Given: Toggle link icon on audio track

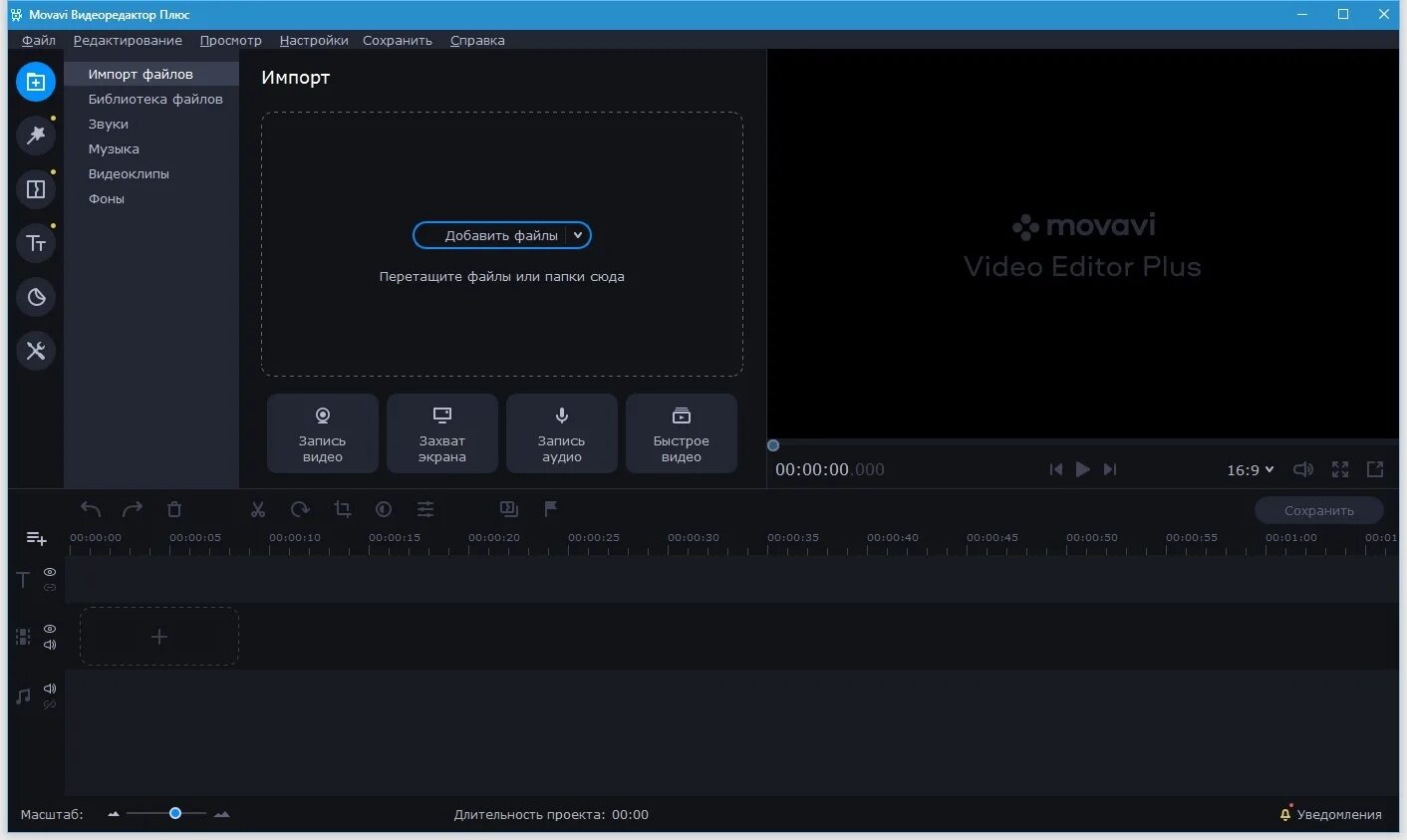Looking at the screenshot, I should pos(50,704).
